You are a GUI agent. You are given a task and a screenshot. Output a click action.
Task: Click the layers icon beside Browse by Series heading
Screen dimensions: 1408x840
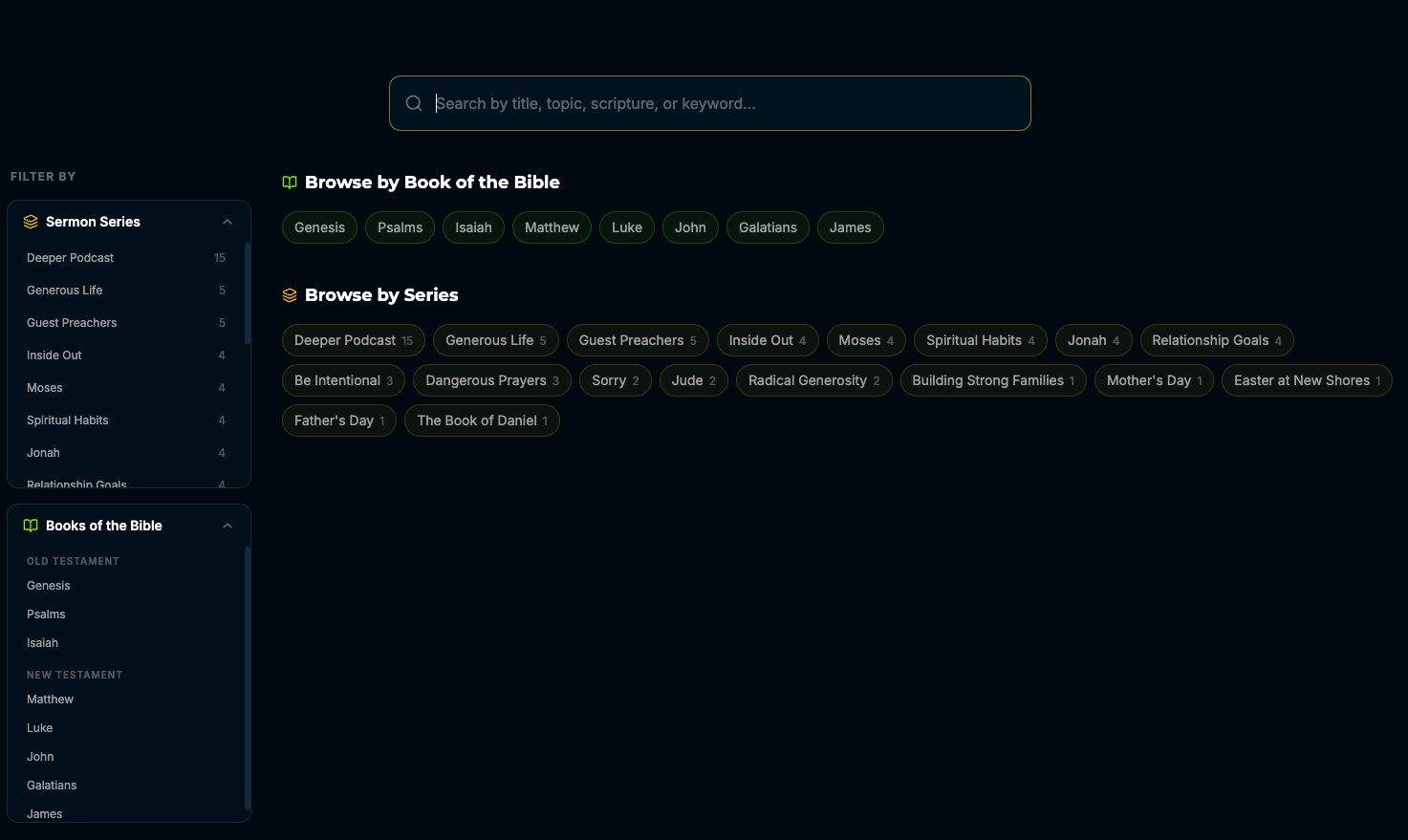click(x=290, y=295)
